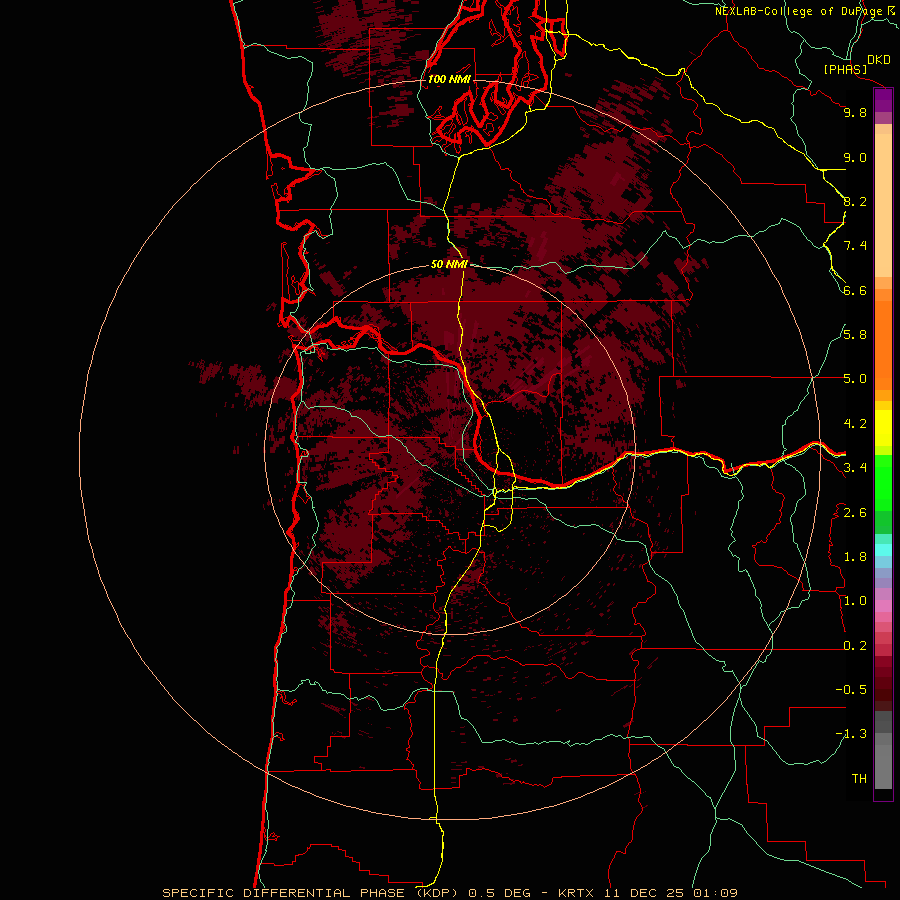Click the 0.5 DEG elevation angle text
The image size is (900, 900).
coord(501,893)
